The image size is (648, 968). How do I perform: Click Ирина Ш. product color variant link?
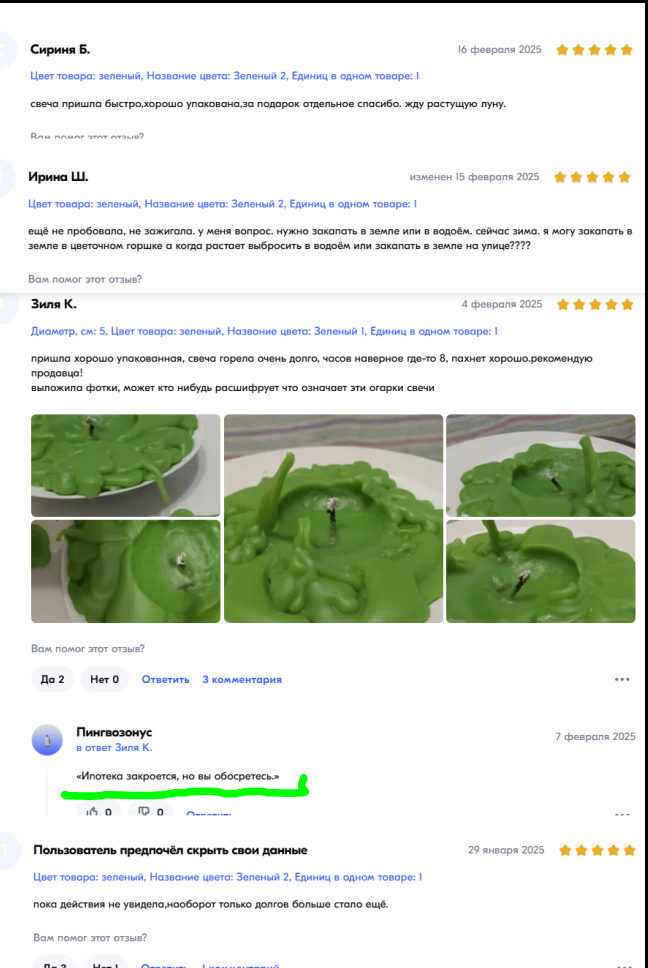(x=222, y=204)
